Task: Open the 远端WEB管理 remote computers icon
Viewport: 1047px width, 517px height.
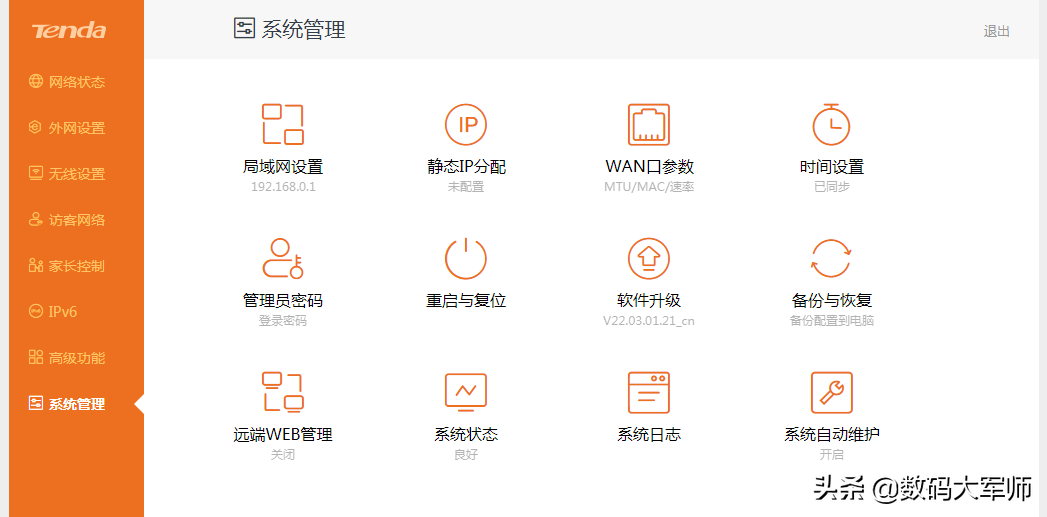Action: 282,392
